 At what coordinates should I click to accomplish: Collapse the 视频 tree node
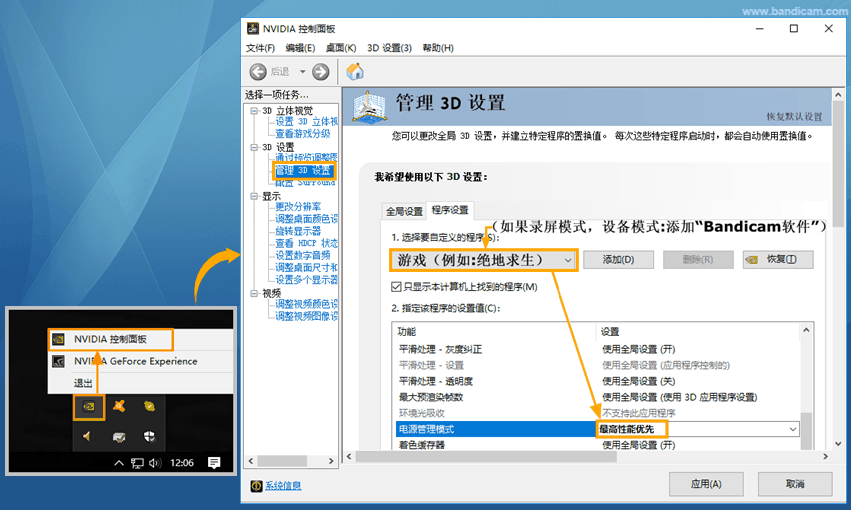254,294
